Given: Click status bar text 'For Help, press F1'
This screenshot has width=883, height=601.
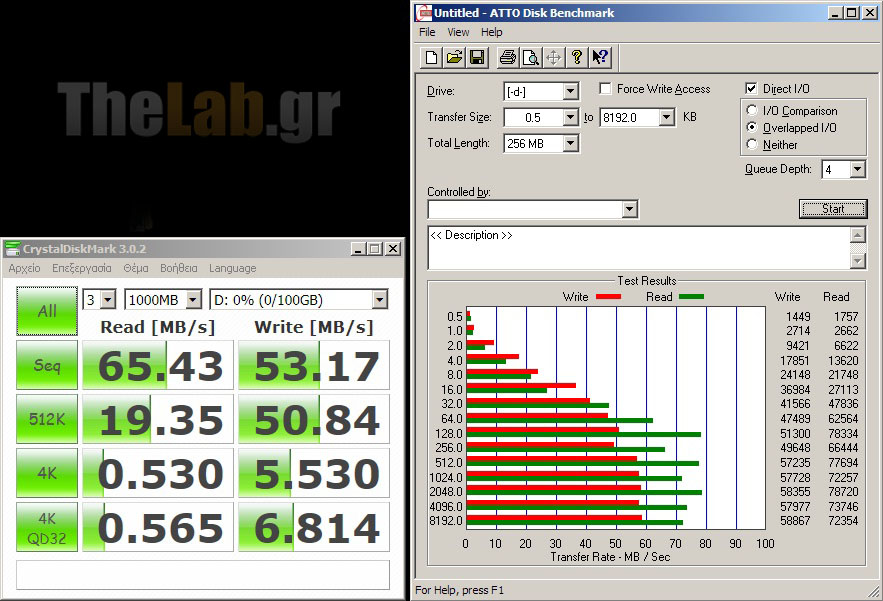Looking at the screenshot, I should point(460,590).
